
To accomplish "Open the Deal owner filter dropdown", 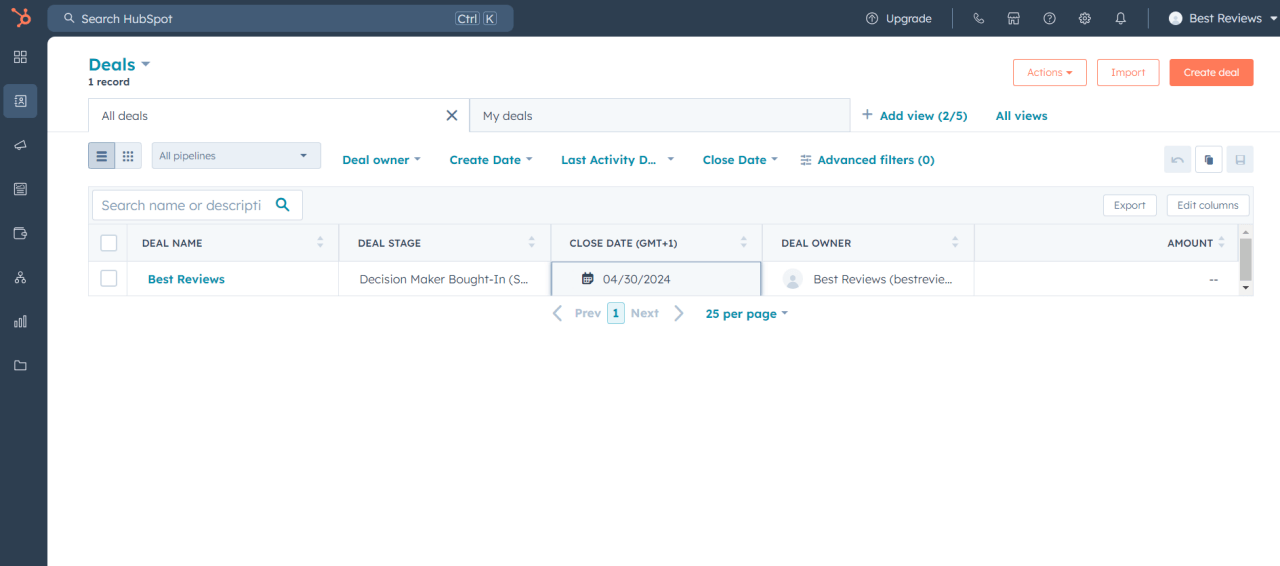I will click(381, 160).
